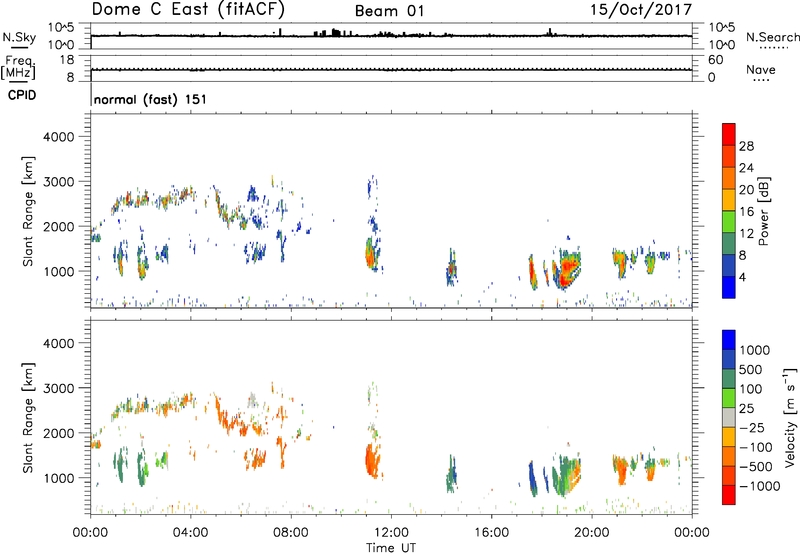Click the 'Velocity [m s-1]' colorbar label
The image size is (800, 554).
coord(790,417)
